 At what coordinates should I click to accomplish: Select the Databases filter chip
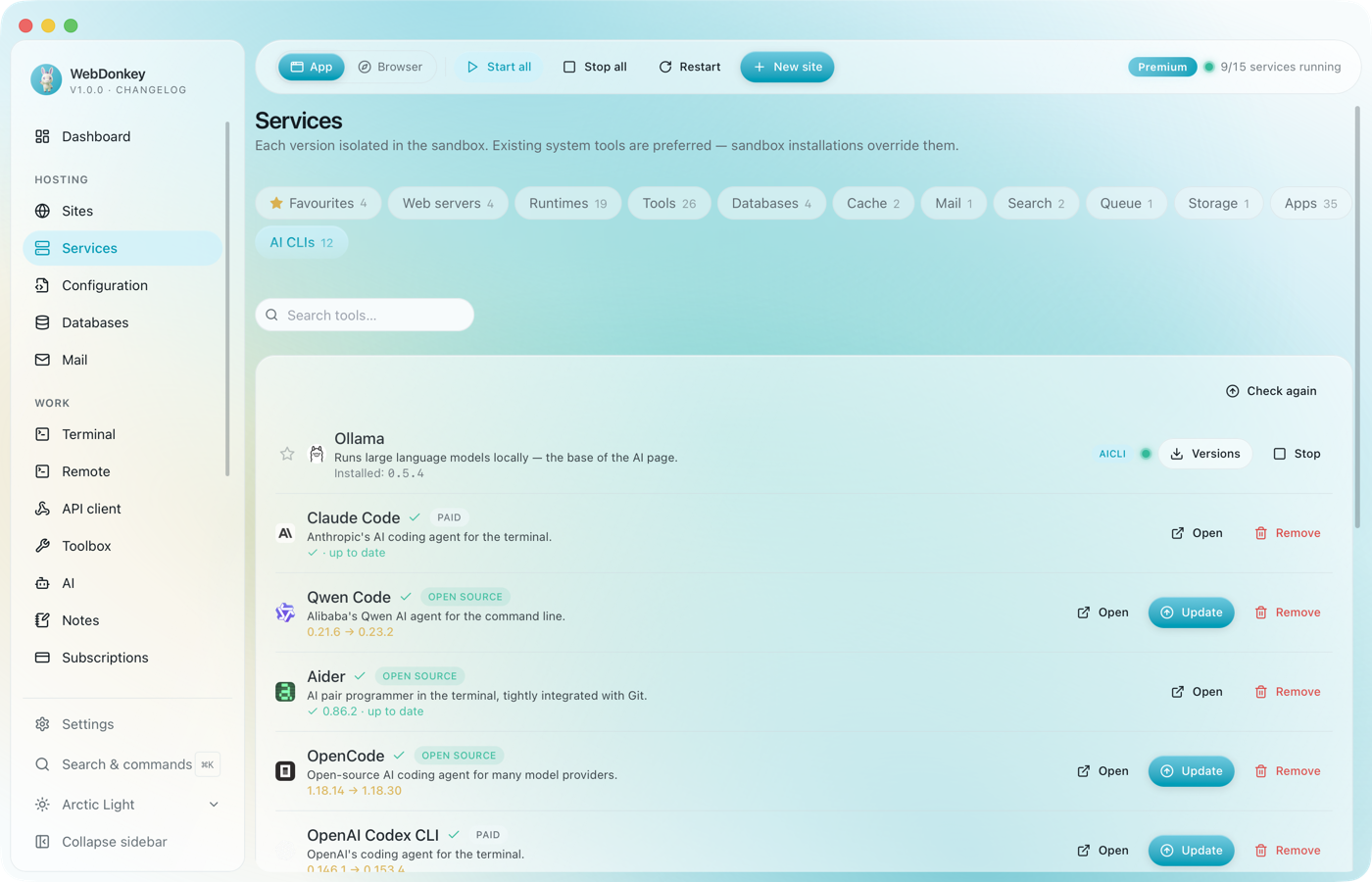click(771, 203)
